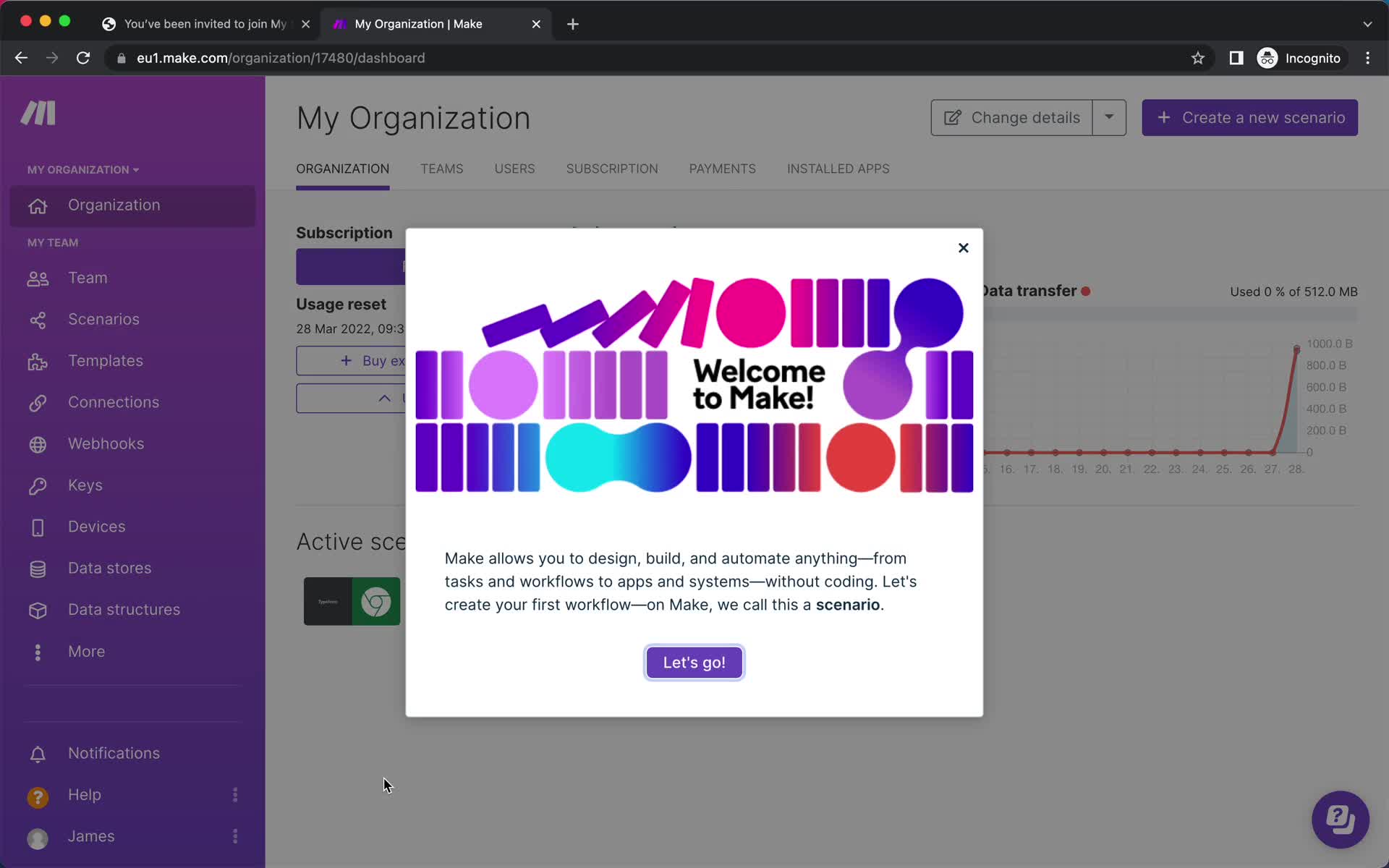The width and height of the screenshot is (1389, 868).
Task: Open the Data stores database icon
Action: pyautogui.click(x=38, y=569)
